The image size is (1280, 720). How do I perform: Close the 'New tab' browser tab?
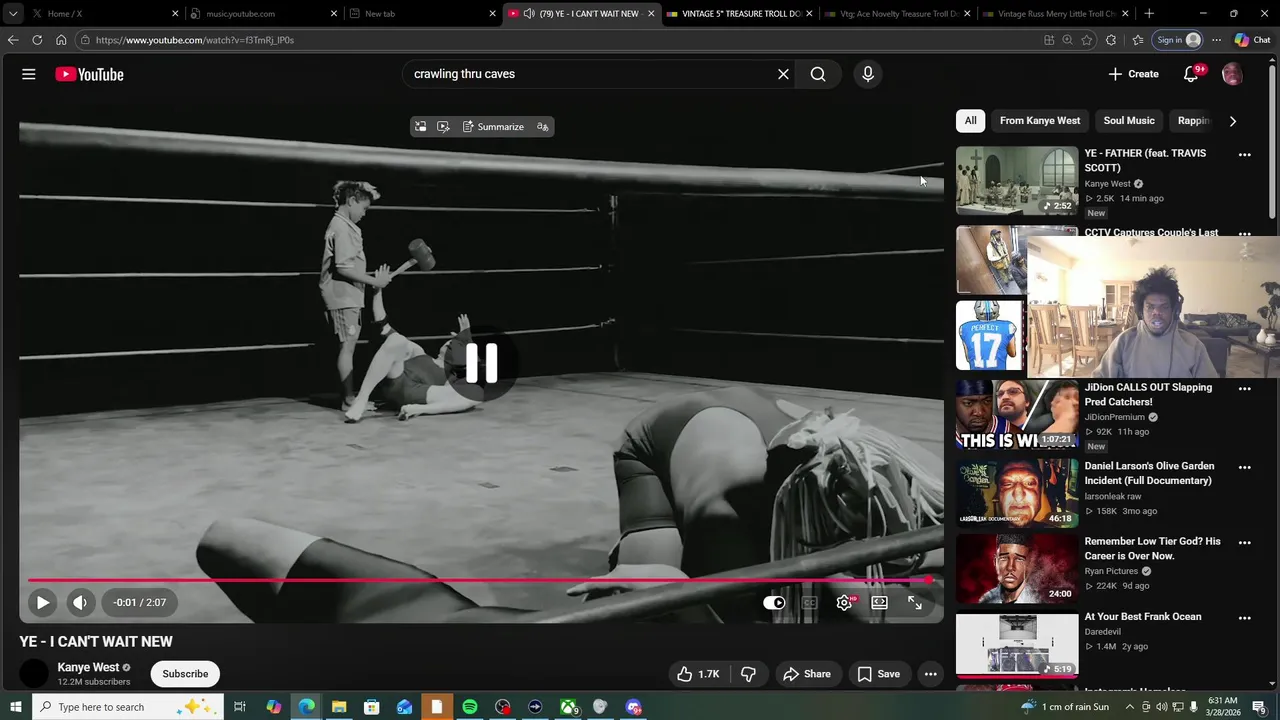pos(492,14)
